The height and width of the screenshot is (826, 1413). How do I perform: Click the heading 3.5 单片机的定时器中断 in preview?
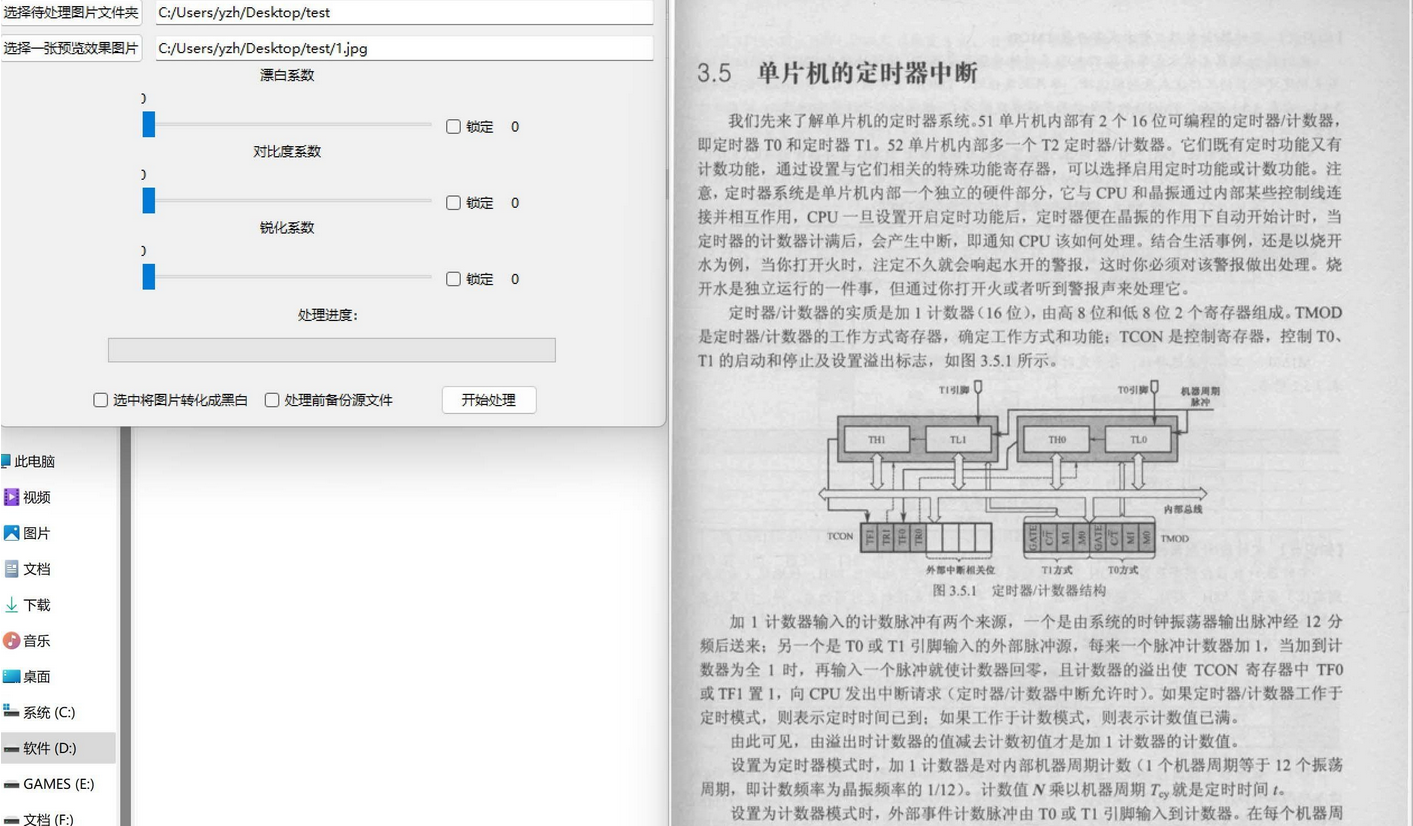point(837,73)
